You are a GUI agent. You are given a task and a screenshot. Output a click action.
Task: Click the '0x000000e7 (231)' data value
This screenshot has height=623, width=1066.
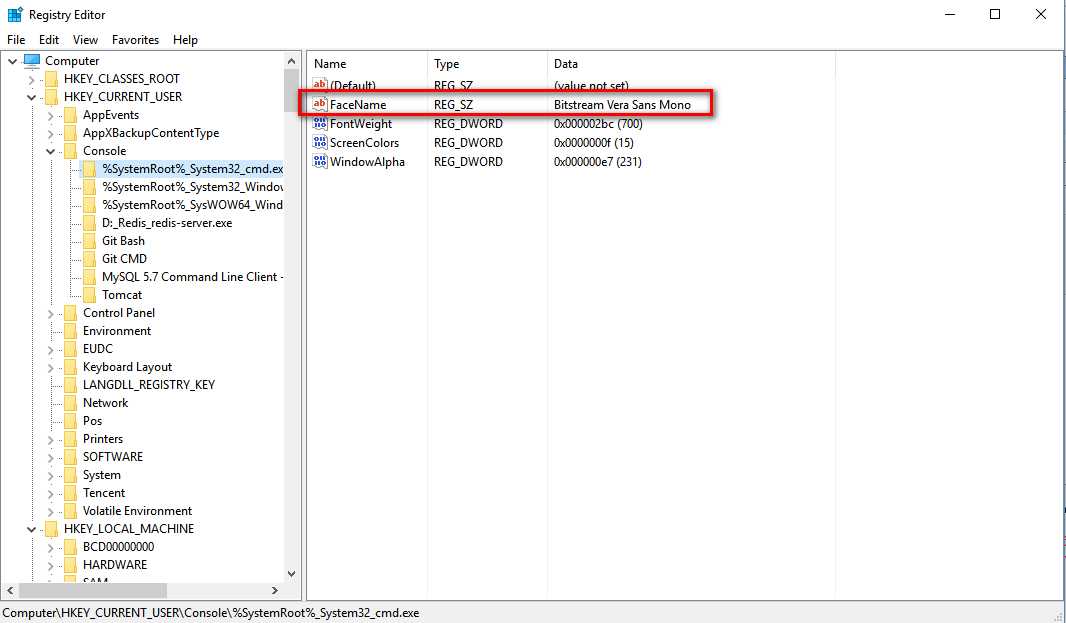click(x=598, y=162)
